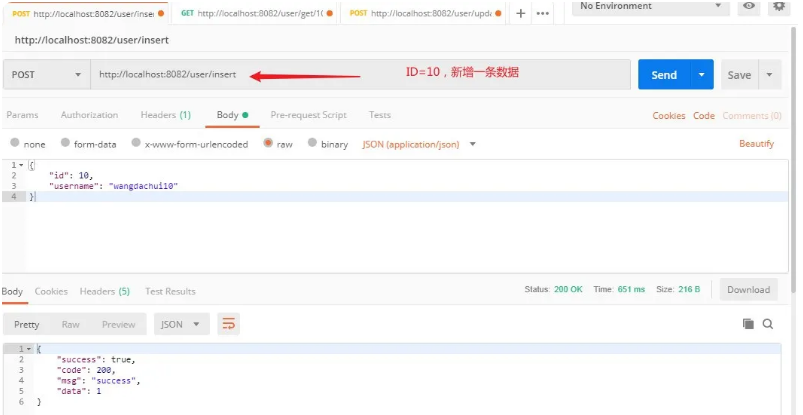Open the POST method dropdown
803x415 pixels.
pyautogui.click(x=47, y=75)
